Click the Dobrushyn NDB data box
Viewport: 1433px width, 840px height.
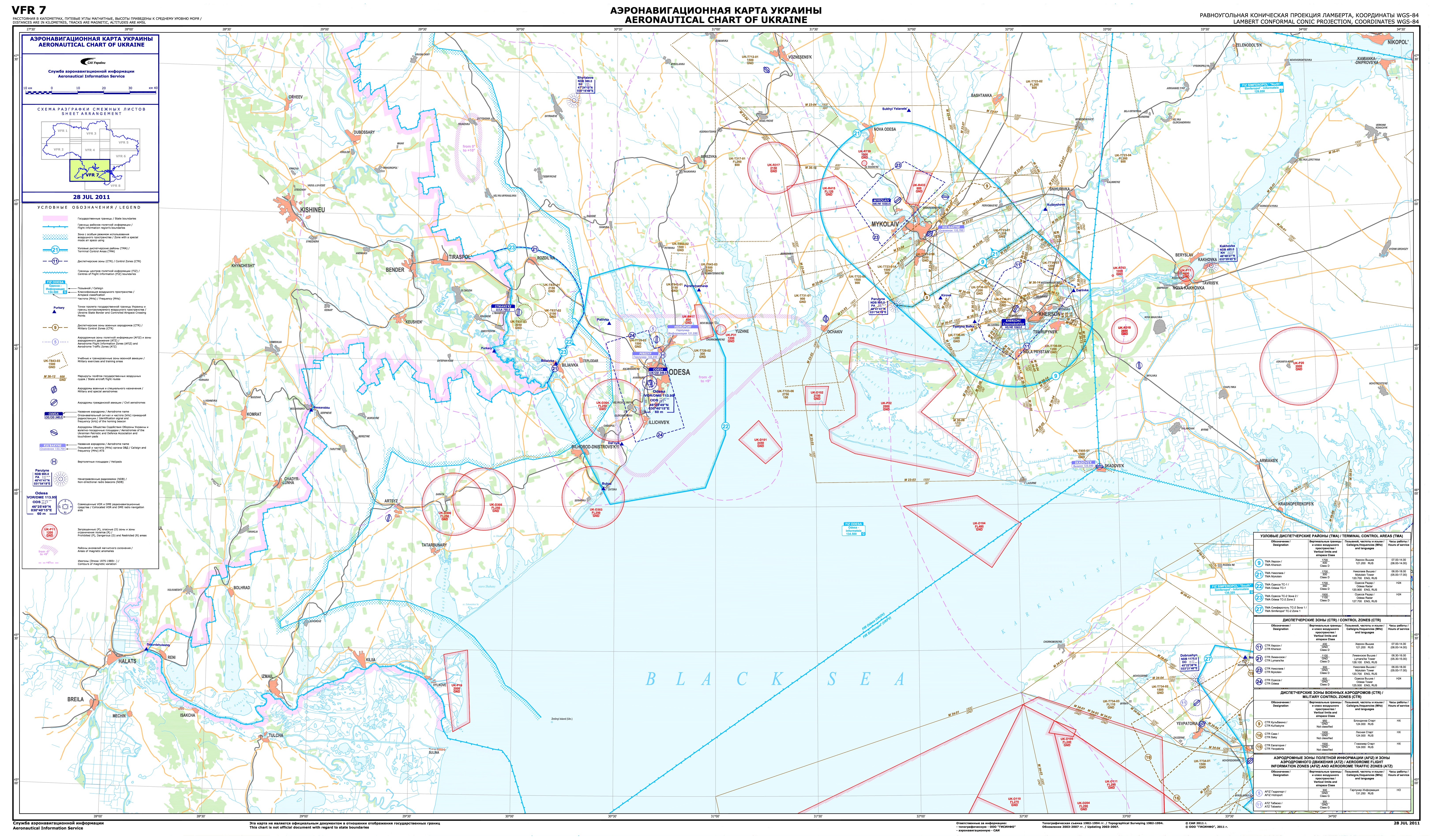1189,663
